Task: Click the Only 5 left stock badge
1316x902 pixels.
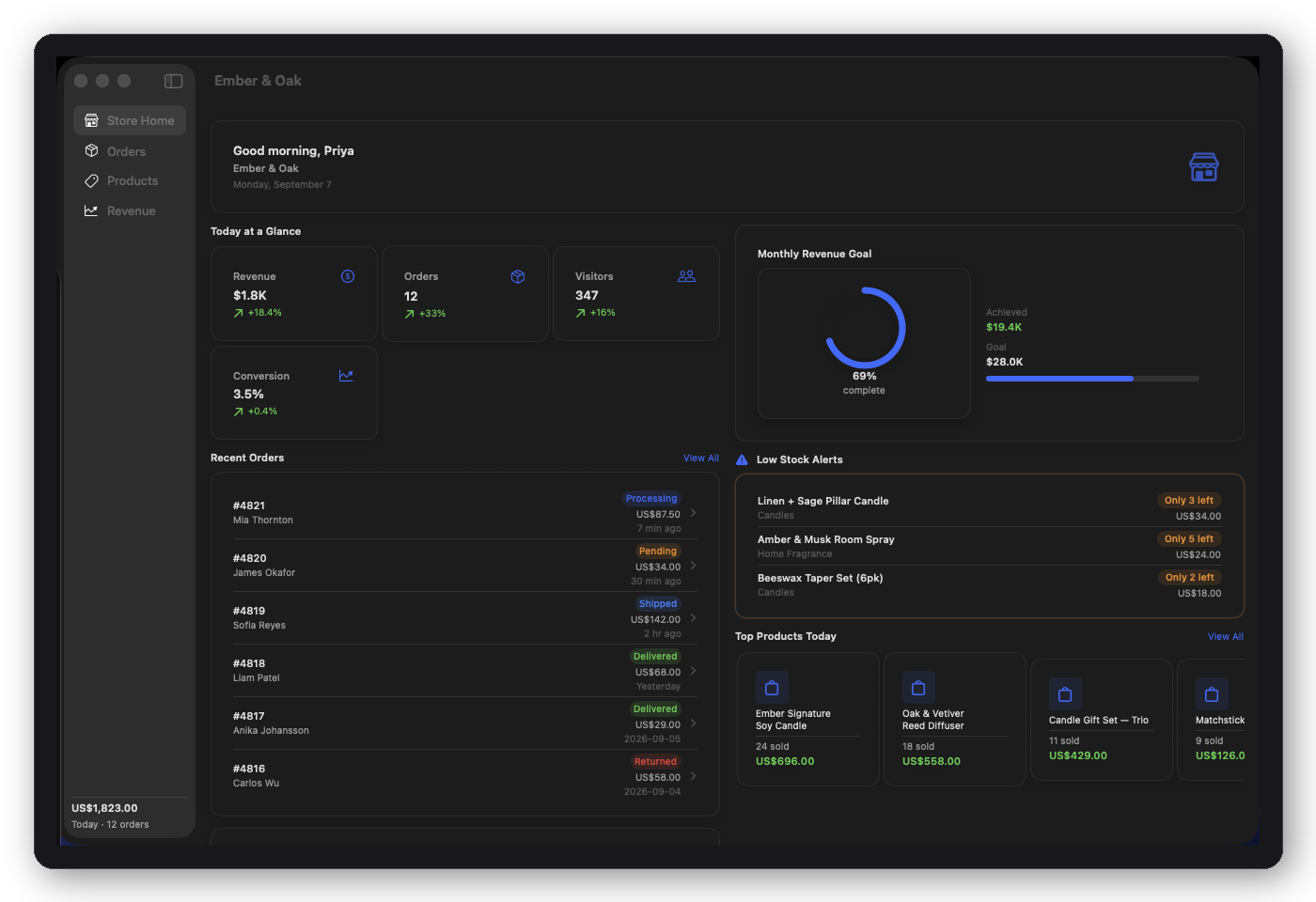Action: point(1189,539)
